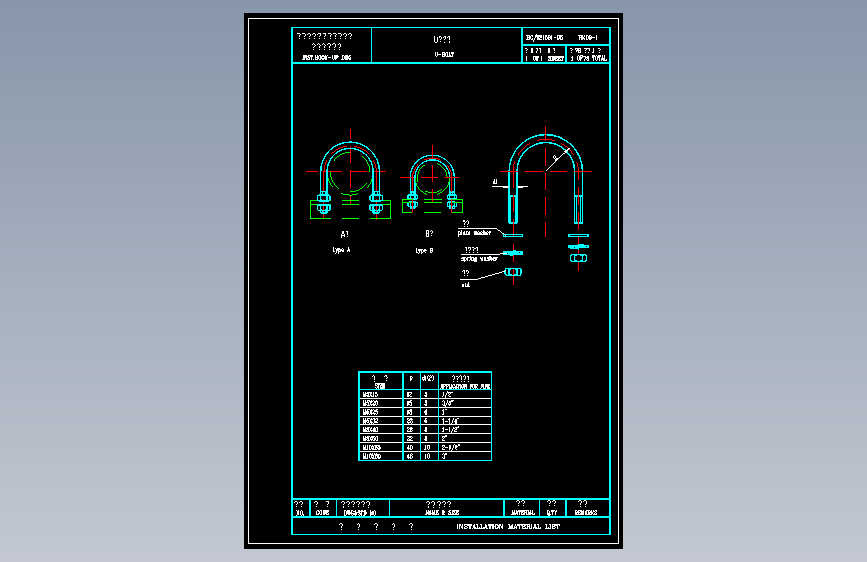Screen dimensions: 867x562
Task: Click the 'INSTALLATION MATERIAL LIST' text
Action: (508, 527)
